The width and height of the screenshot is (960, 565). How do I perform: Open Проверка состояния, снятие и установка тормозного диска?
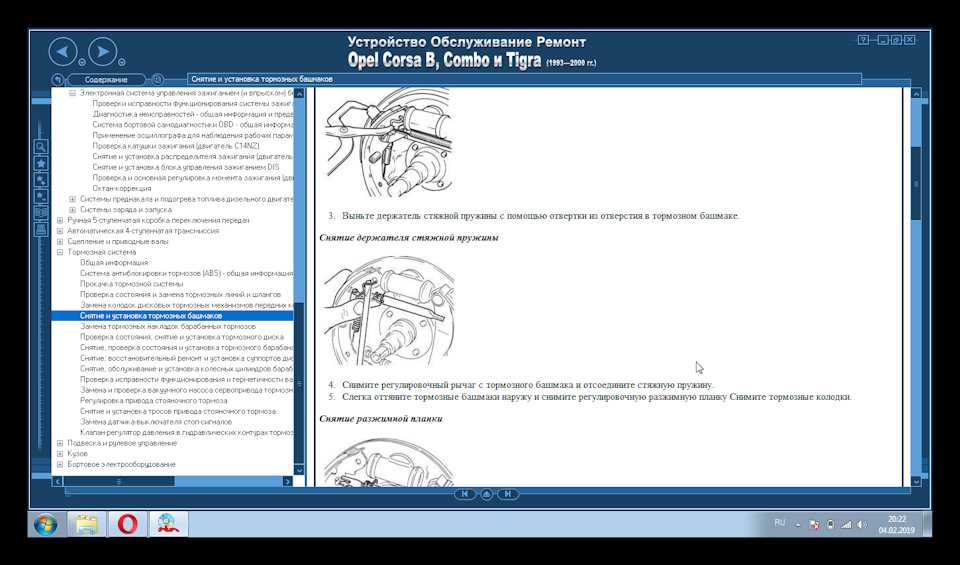(181, 337)
